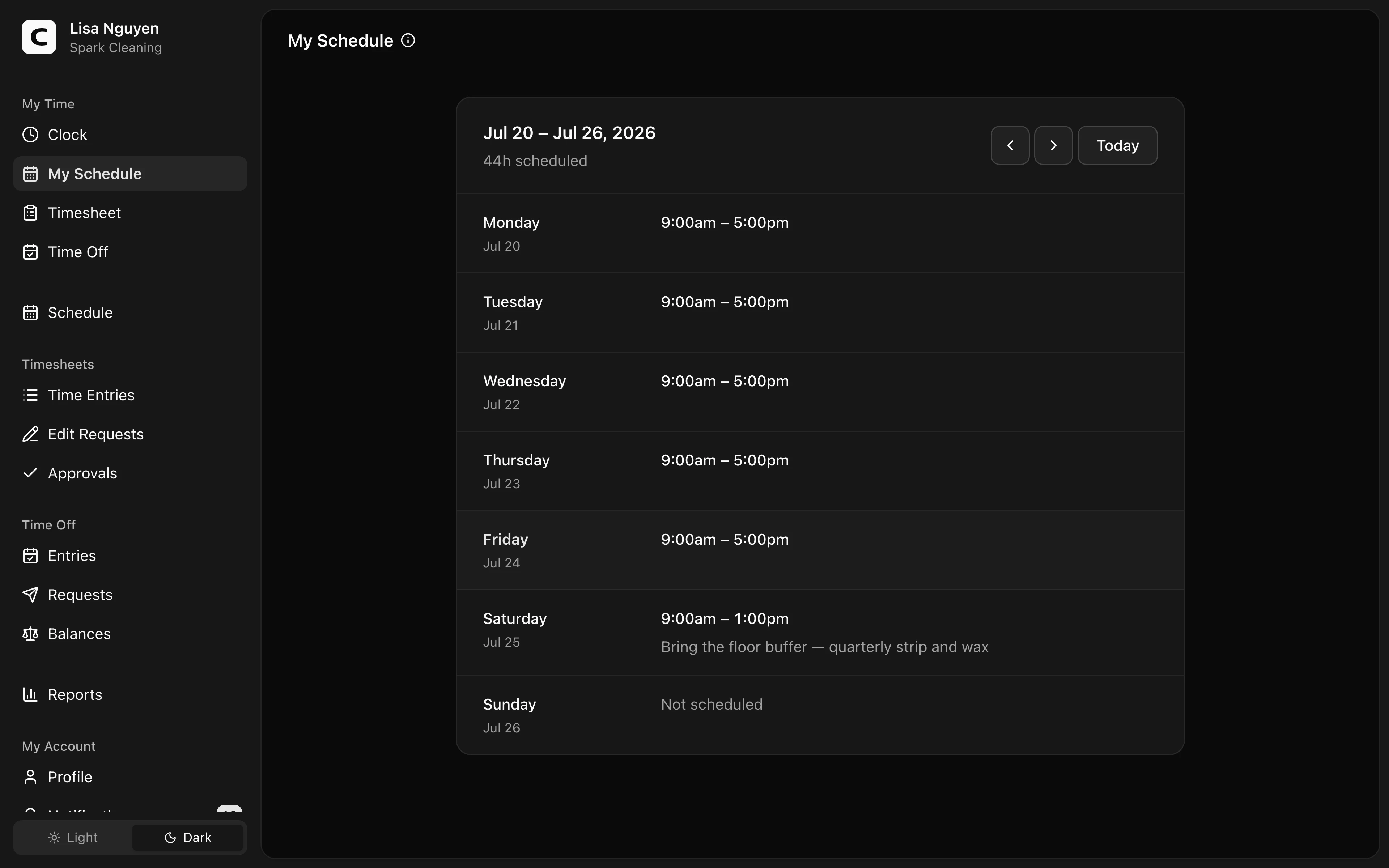Go to the previous week
This screenshot has width=1389, height=868.
click(x=1010, y=145)
